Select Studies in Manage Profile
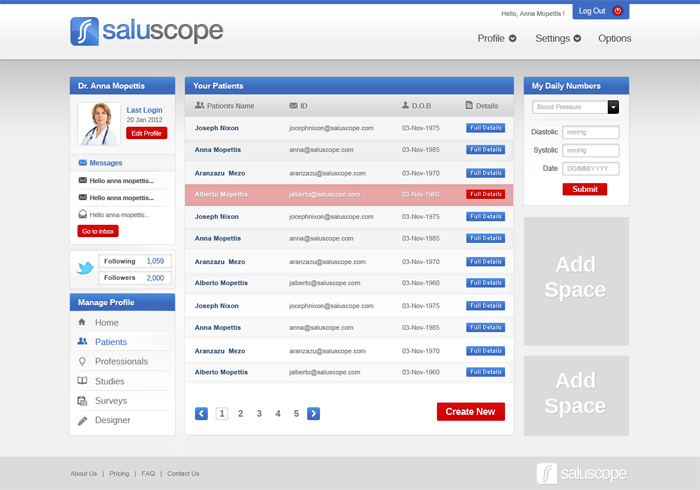700x490 pixels. pos(110,382)
